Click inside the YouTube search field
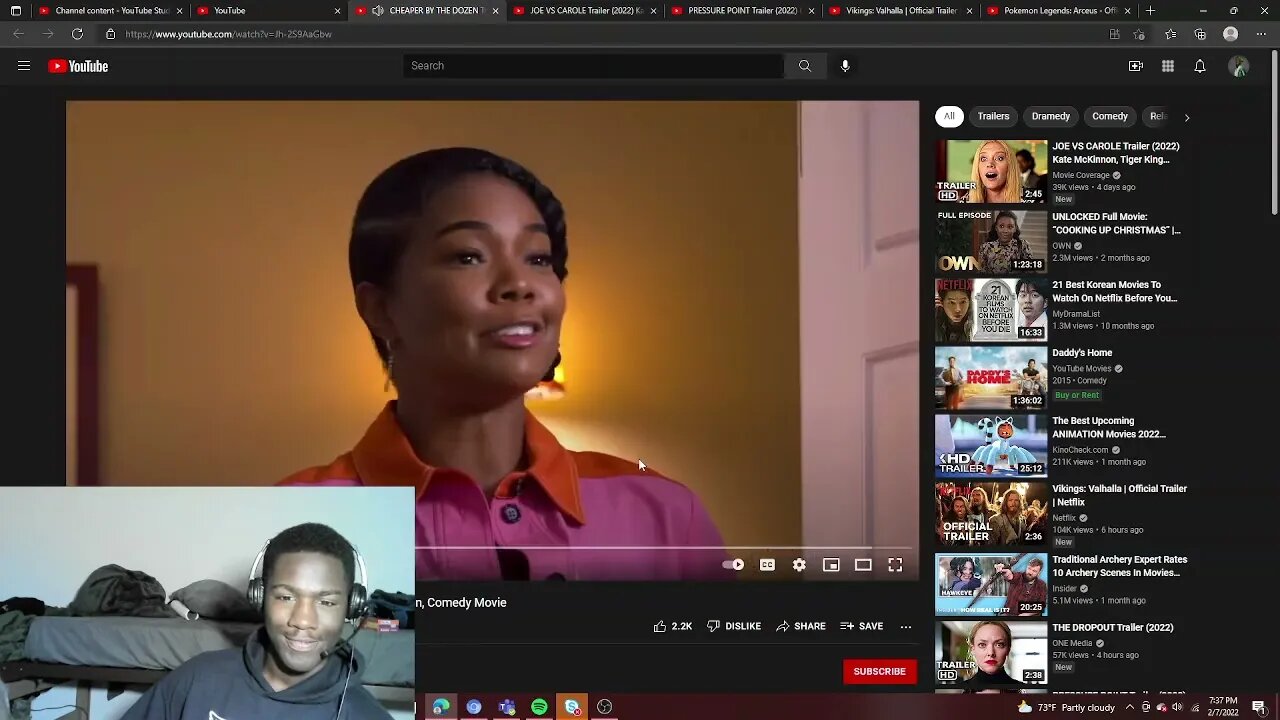This screenshot has width=1280, height=720. pos(594,66)
